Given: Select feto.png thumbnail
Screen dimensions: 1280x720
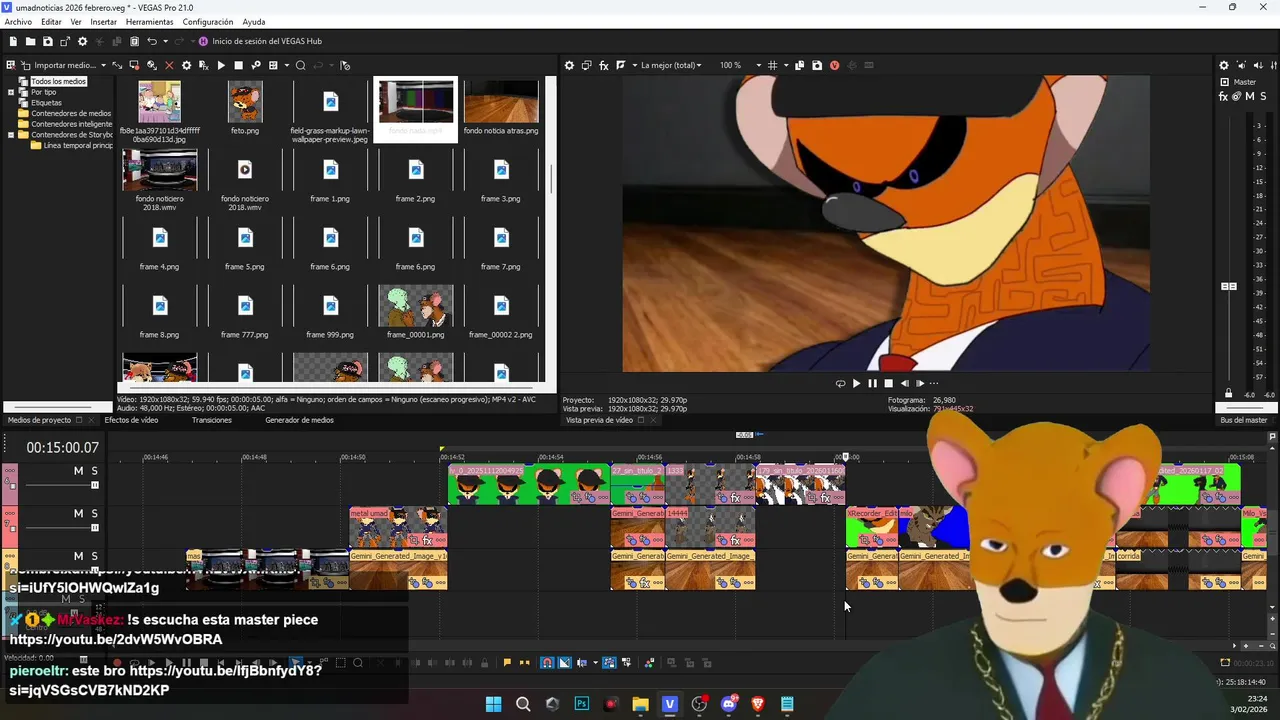Looking at the screenshot, I should [245, 102].
